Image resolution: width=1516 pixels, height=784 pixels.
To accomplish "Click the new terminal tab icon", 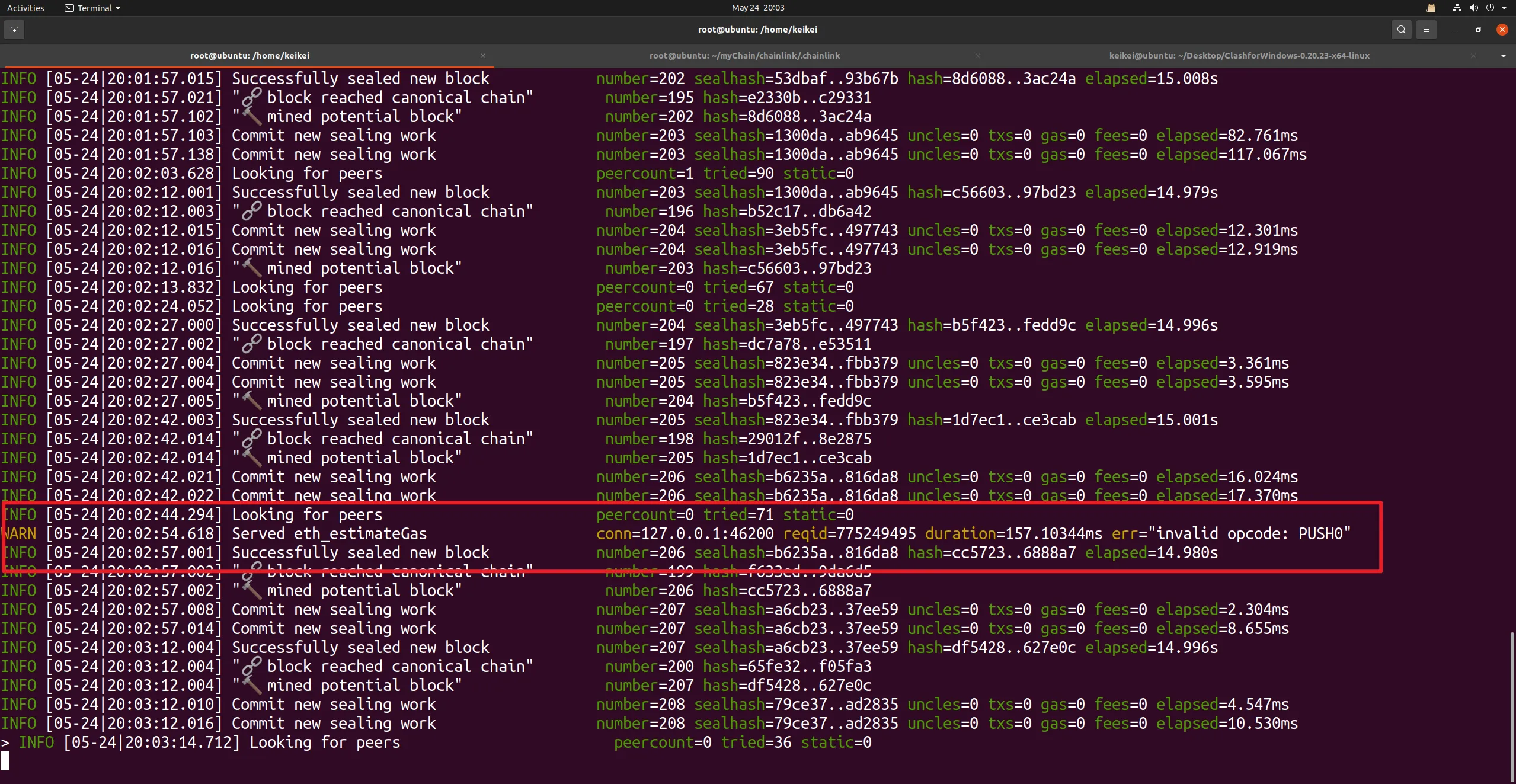I will point(14,30).
